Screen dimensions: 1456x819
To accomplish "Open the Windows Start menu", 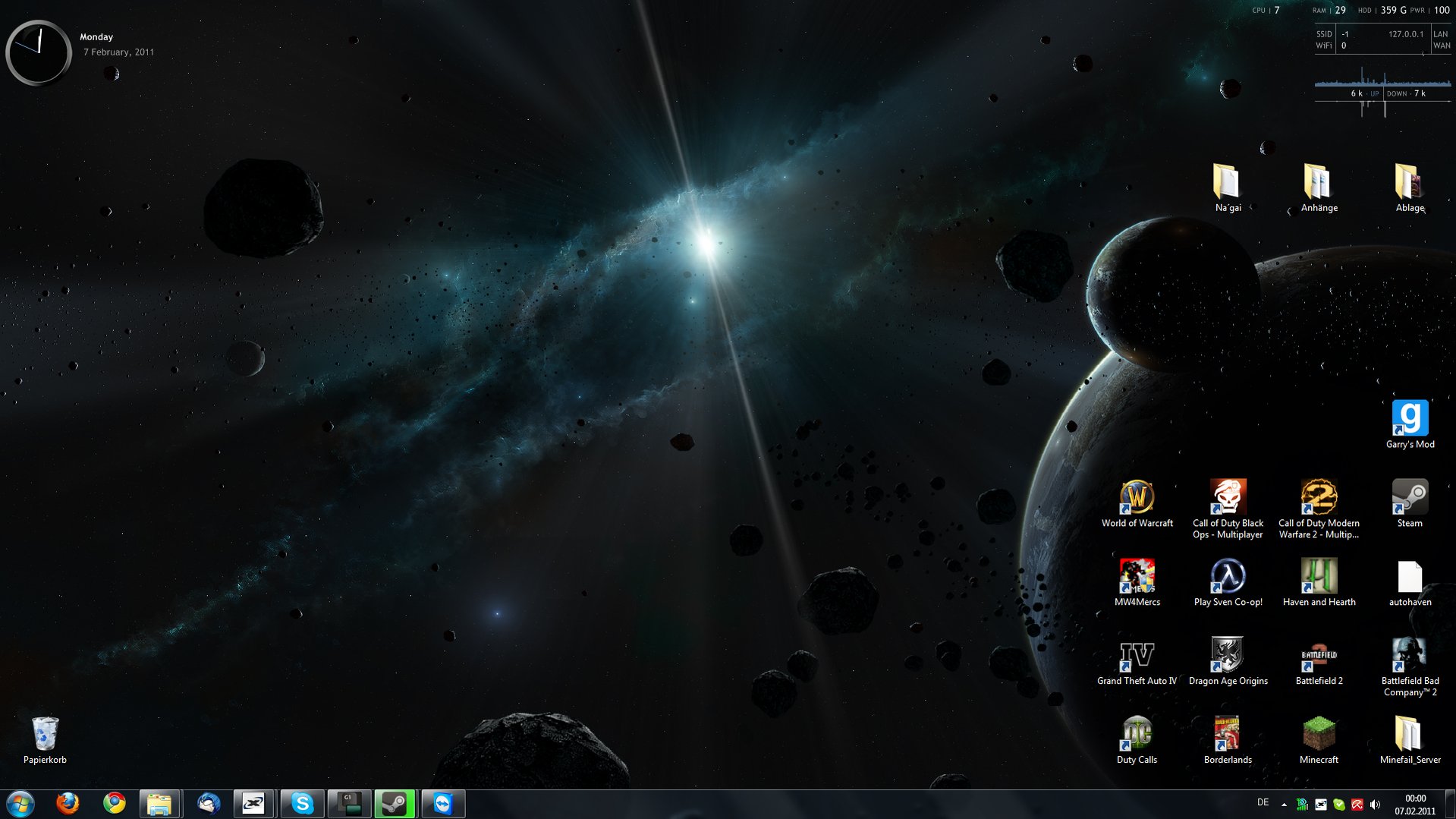I will coord(20,803).
